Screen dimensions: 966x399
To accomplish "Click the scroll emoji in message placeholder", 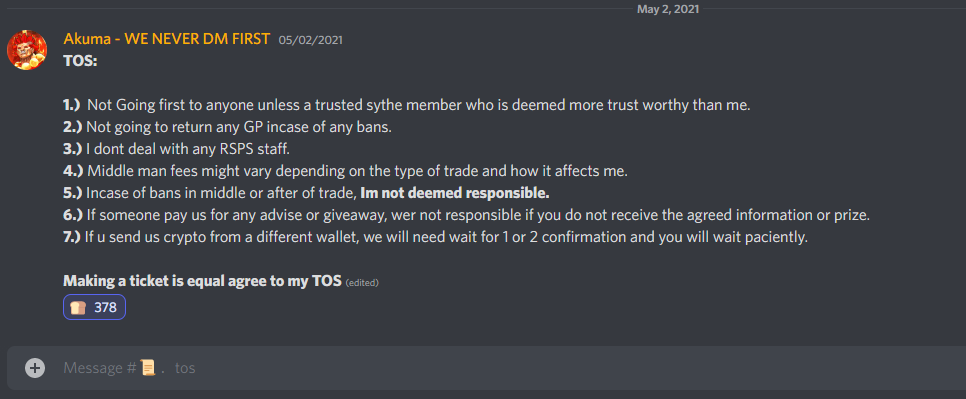I will click(x=148, y=368).
